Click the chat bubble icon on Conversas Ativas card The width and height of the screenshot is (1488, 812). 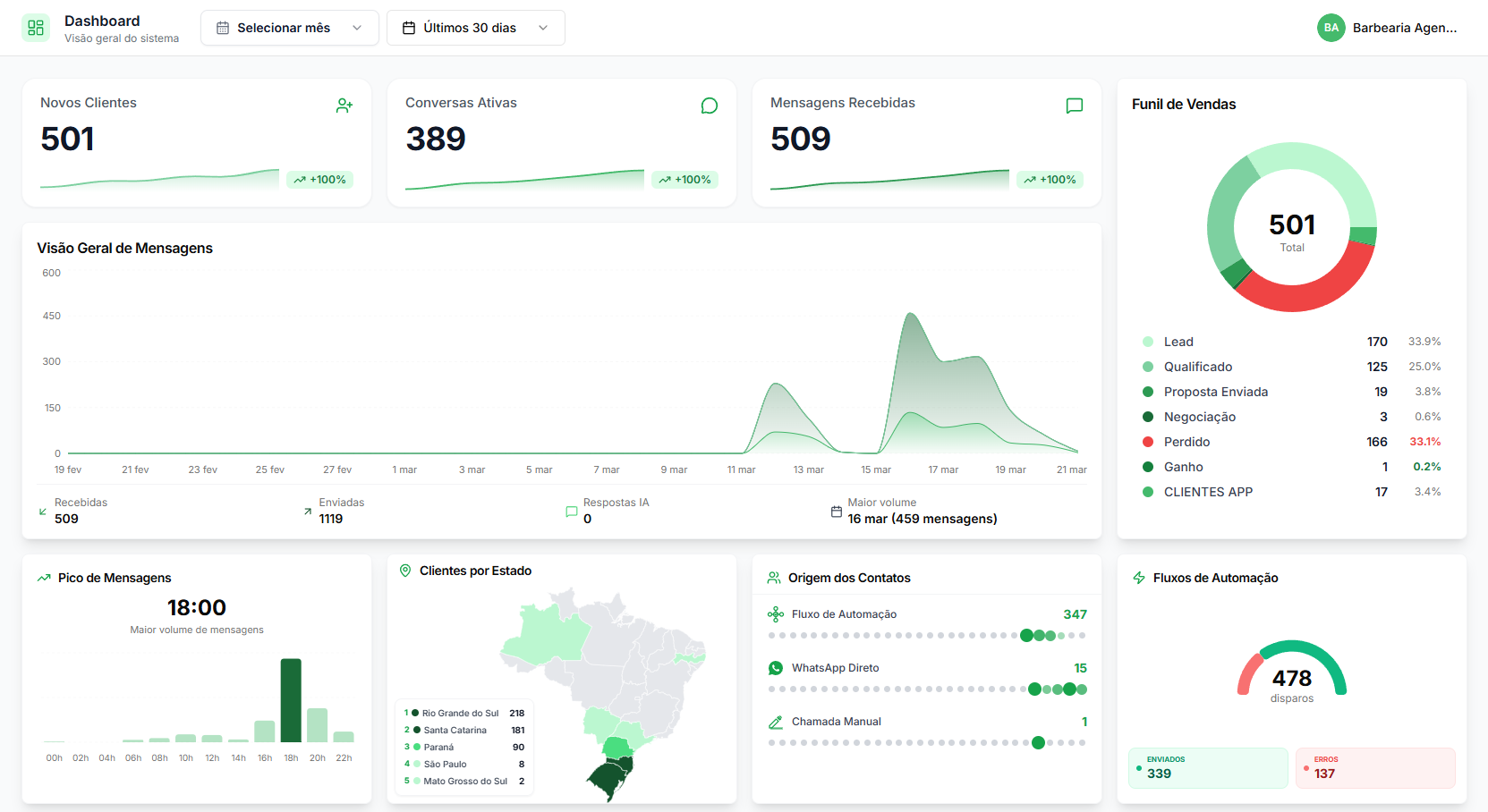click(x=709, y=105)
